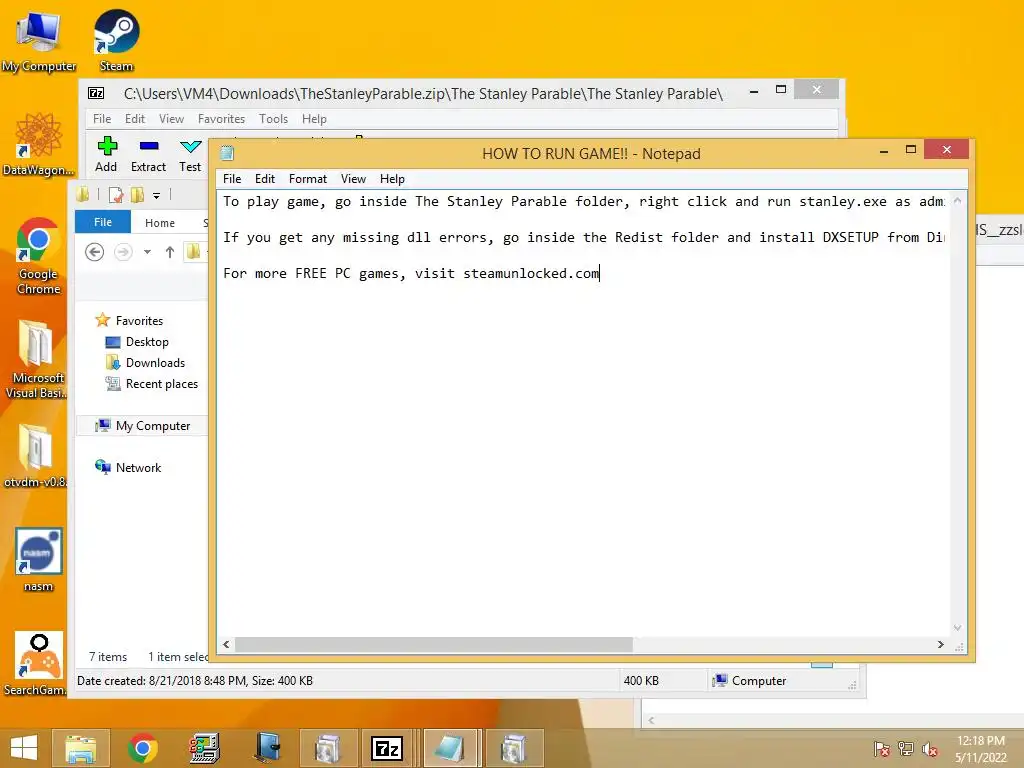Open the nasm desktop shortcut
Image resolution: width=1024 pixels, height=768 pixels.
coord(39,560)
